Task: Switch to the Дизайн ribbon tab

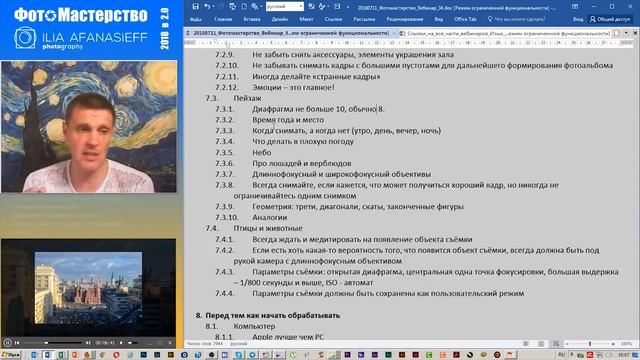Action: tap(280, 19)
